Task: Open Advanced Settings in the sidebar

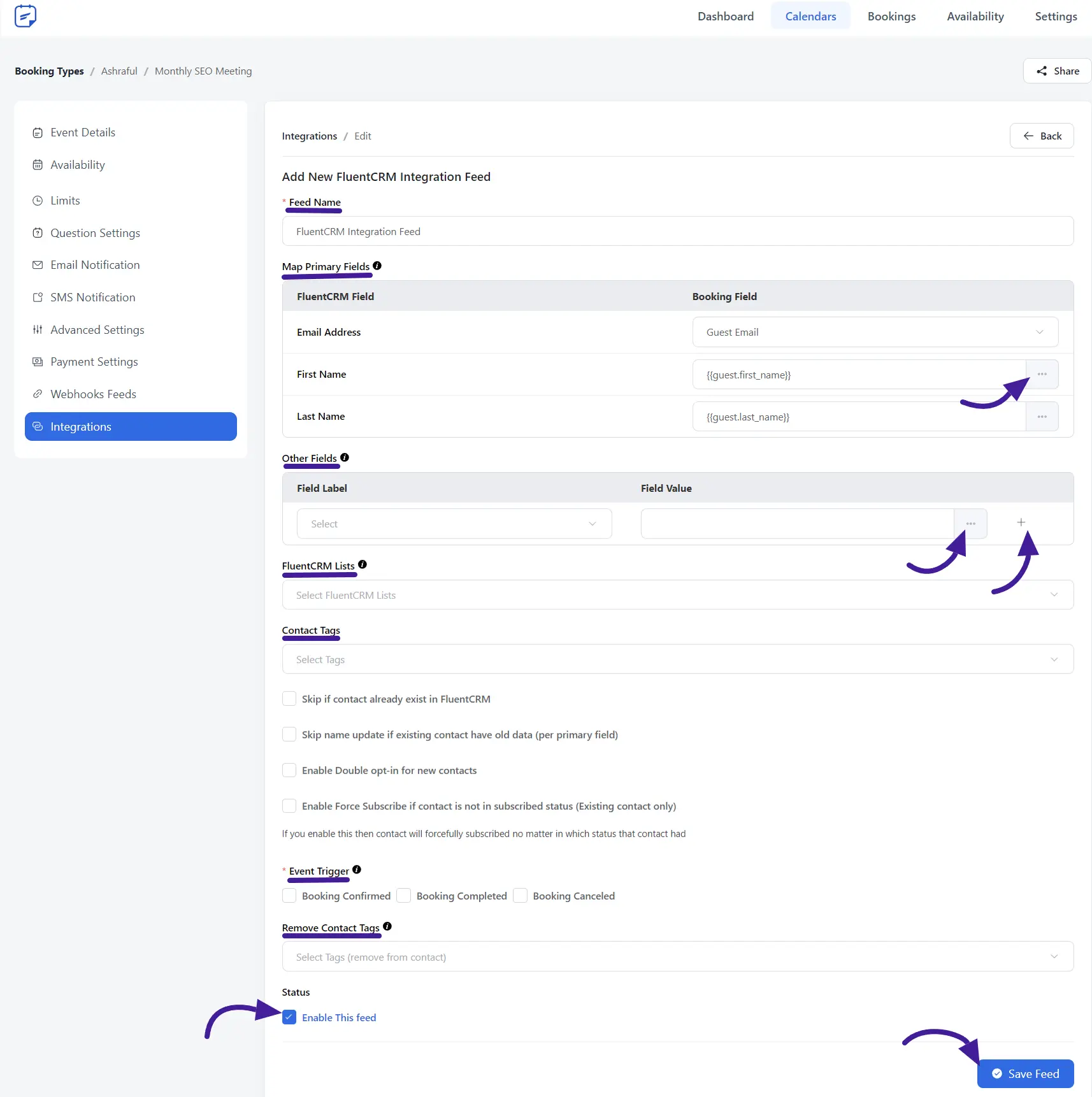Action: 131,330
